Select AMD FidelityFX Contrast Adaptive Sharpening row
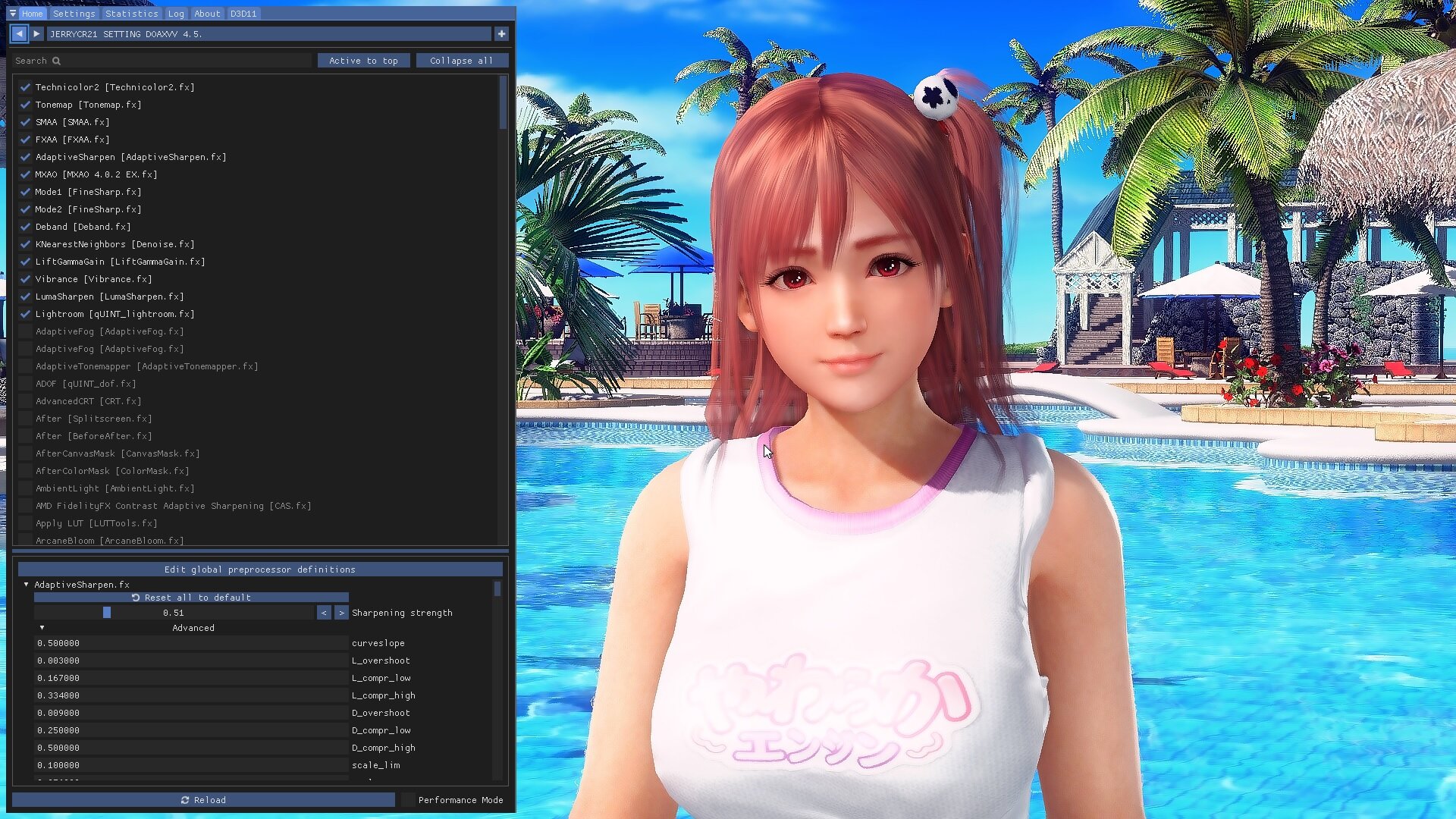The image size is (1456, 819). click(173, 506)
